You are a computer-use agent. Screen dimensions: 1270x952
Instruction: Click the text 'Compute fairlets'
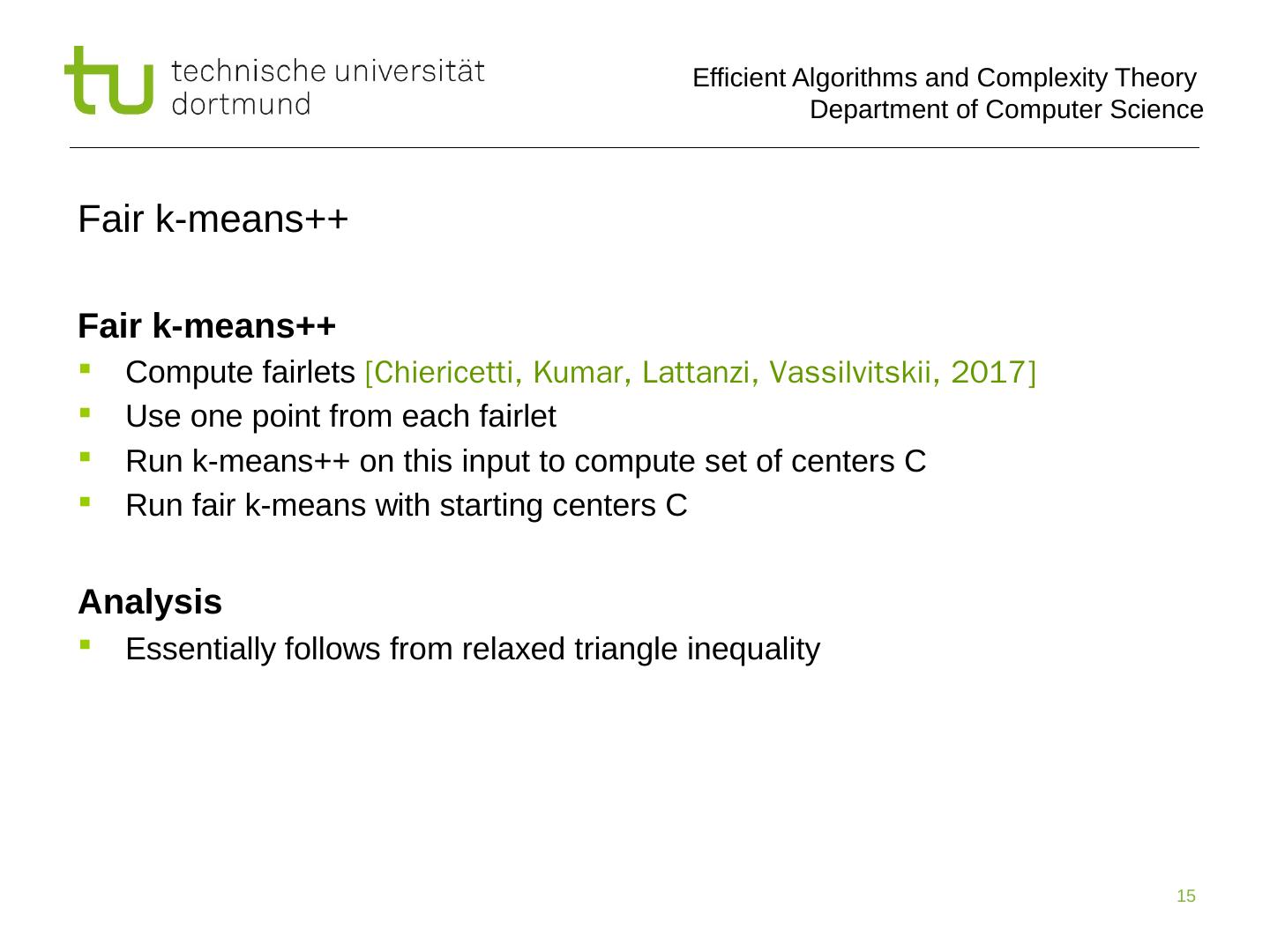pos(240,373)
